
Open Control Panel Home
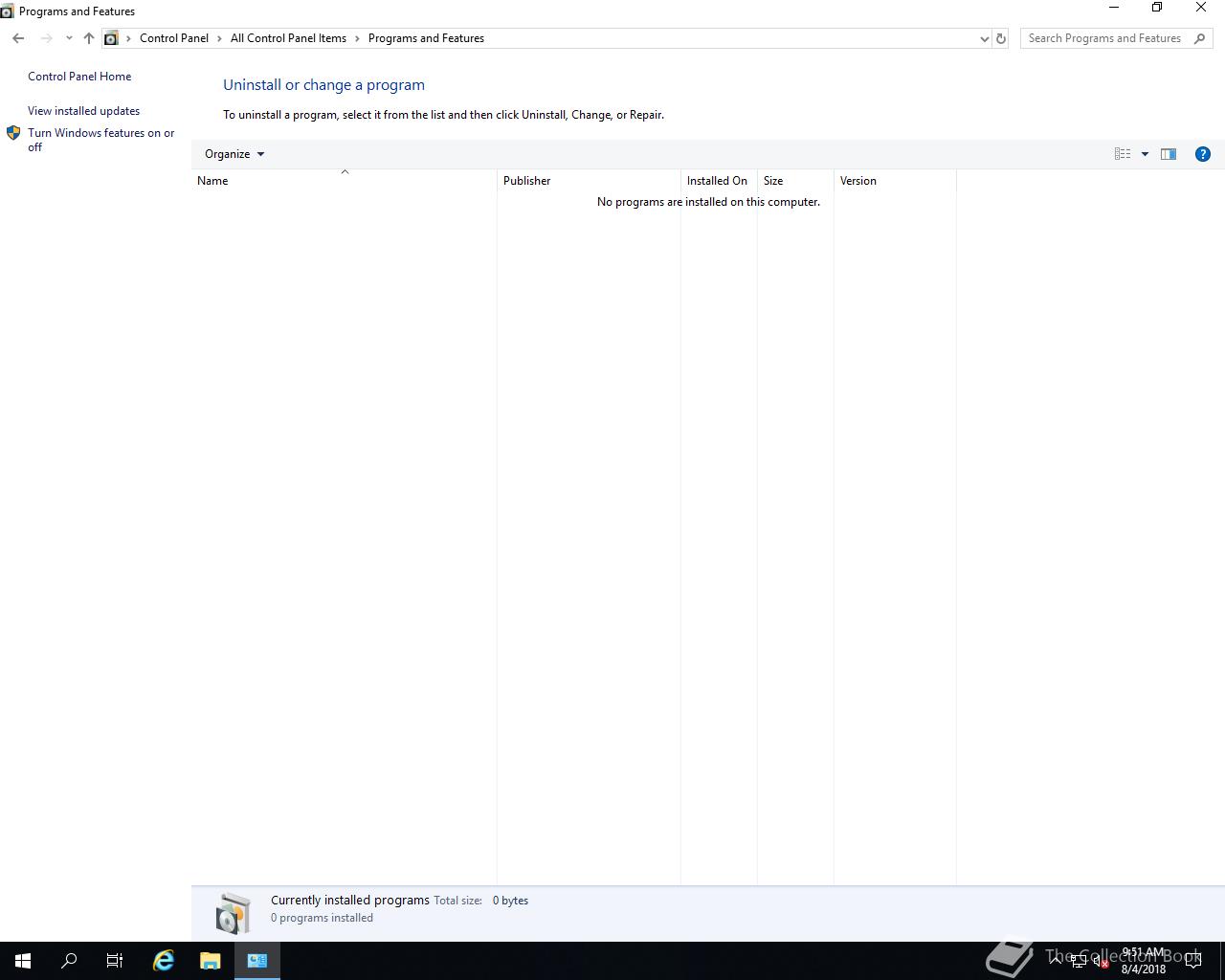click(79, 77)
